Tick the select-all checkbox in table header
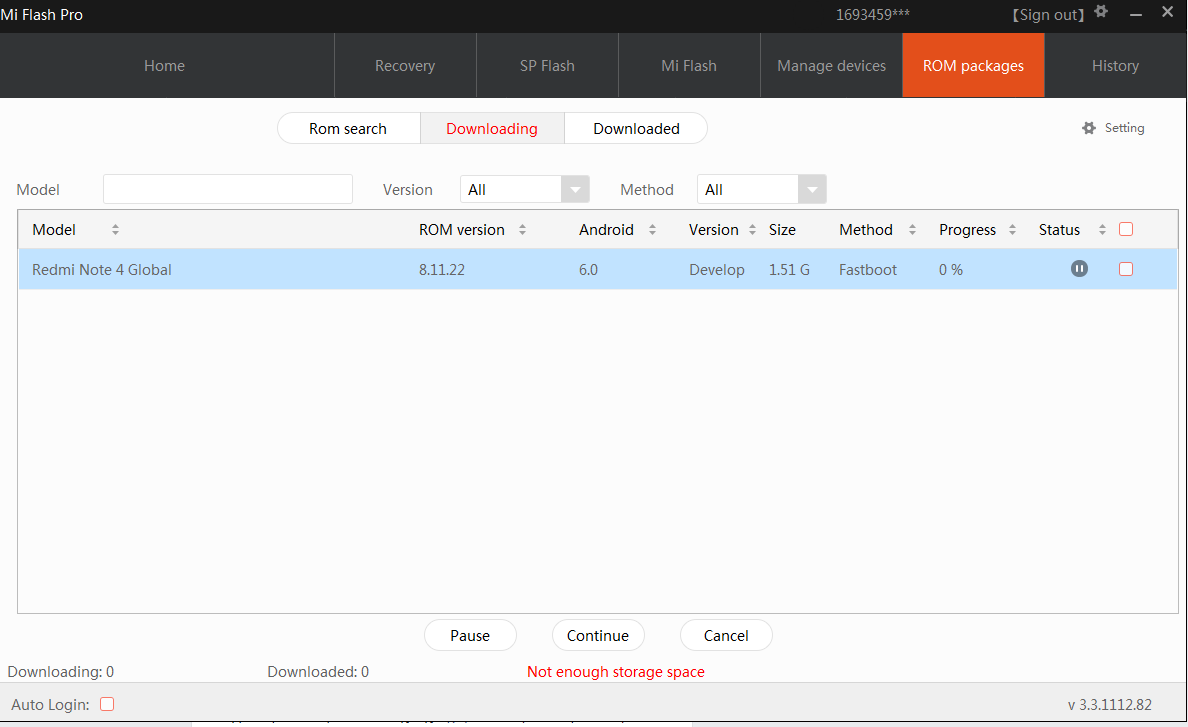The height and width of the screenshot is (727, 1188). click(1126, 229)
